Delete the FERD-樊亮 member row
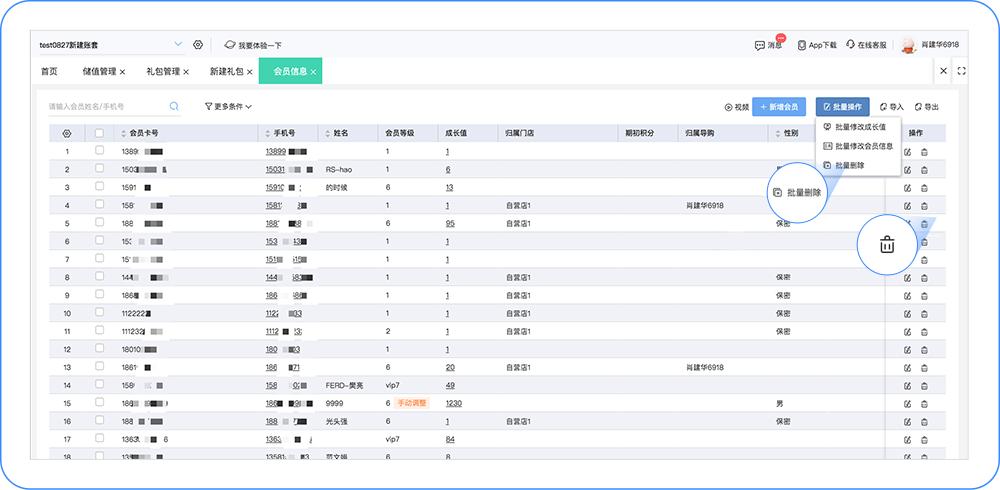Image resolution: width=1000 pixels, height=490 pixels. point(924,386)
